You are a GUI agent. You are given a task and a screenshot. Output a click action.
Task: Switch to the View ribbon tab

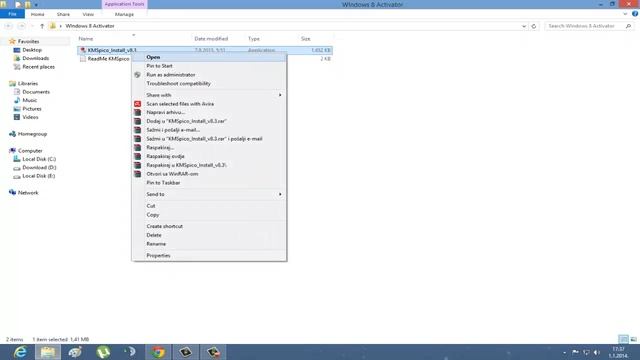(88, 14)
